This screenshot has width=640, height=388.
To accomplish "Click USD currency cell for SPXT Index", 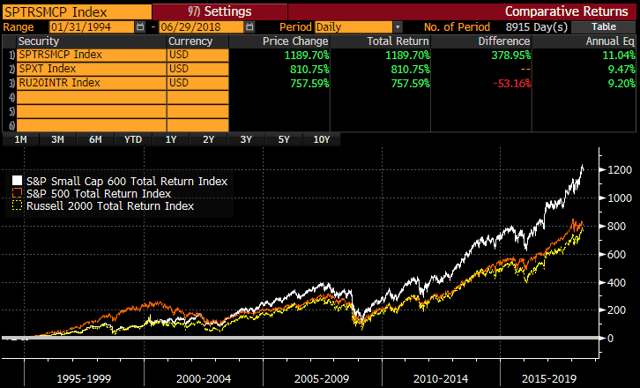I will (198, 69).
